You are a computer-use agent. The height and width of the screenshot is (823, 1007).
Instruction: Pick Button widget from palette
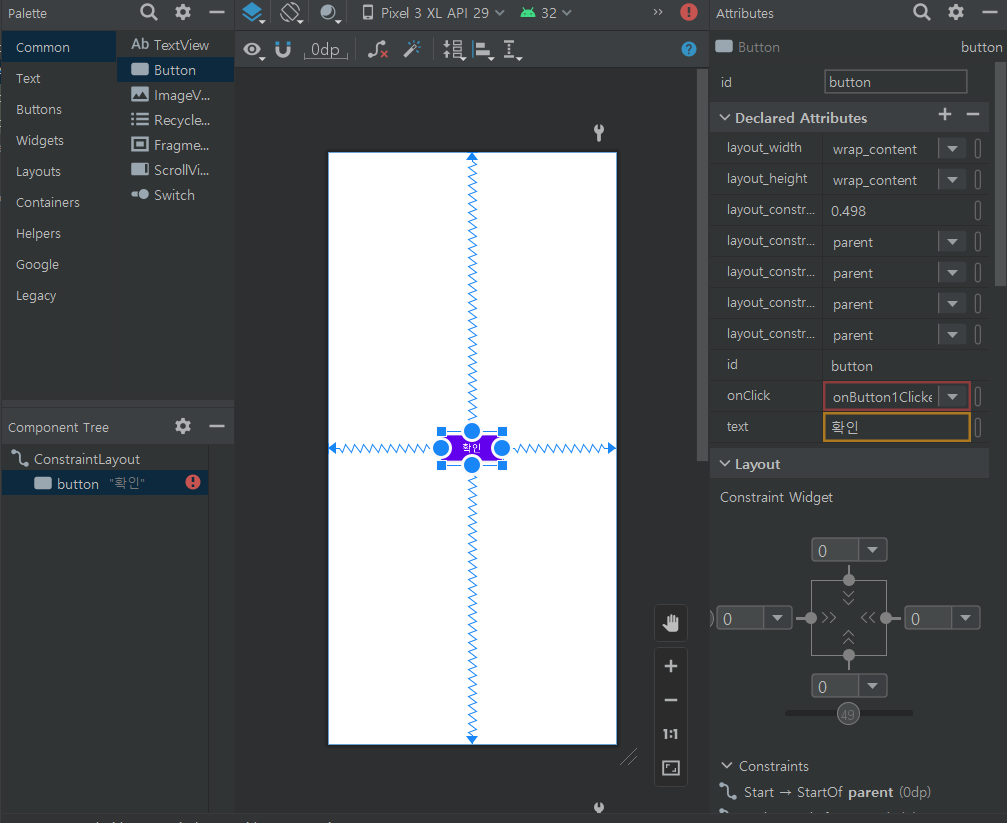[175, 69]
